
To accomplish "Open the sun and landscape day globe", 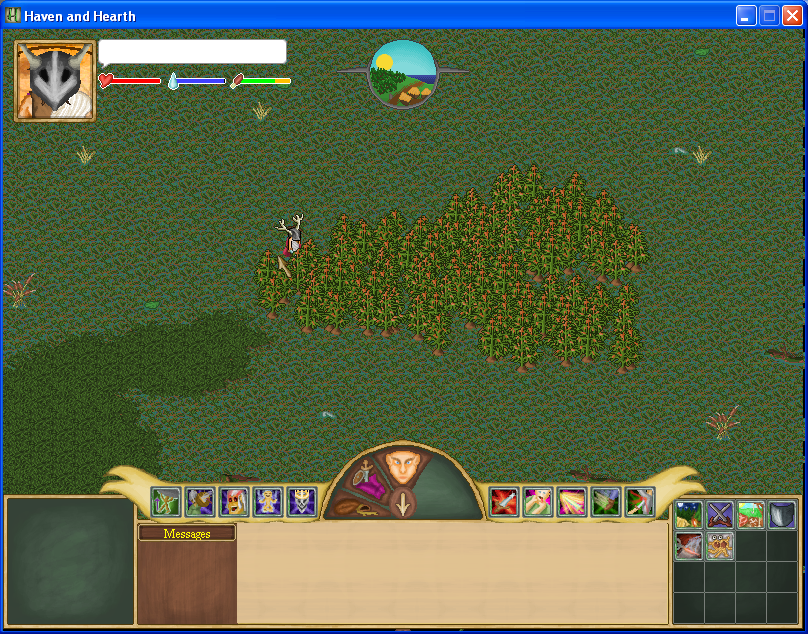I will [403, 74].
